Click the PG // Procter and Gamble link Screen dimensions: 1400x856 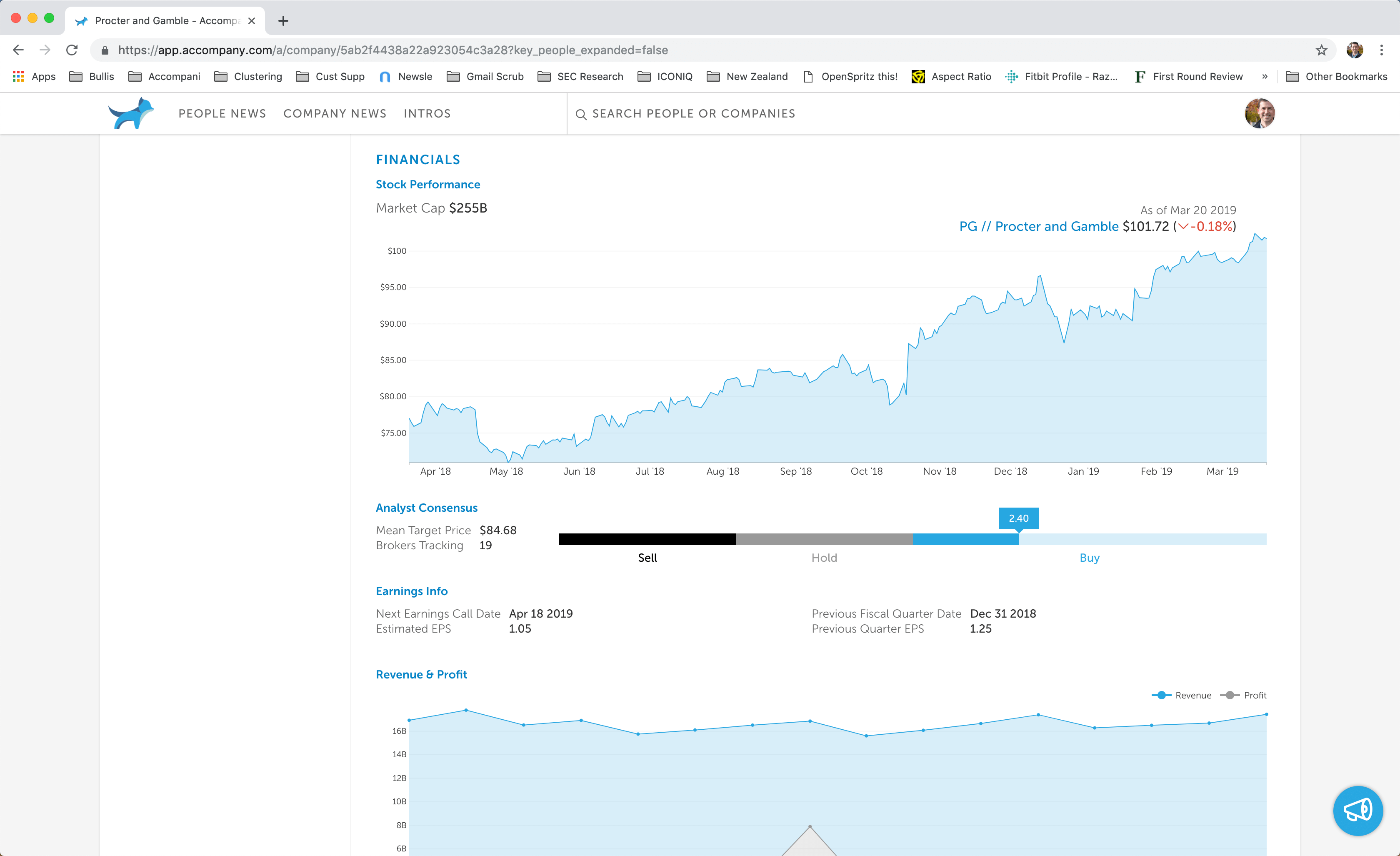coord(1039,226)
